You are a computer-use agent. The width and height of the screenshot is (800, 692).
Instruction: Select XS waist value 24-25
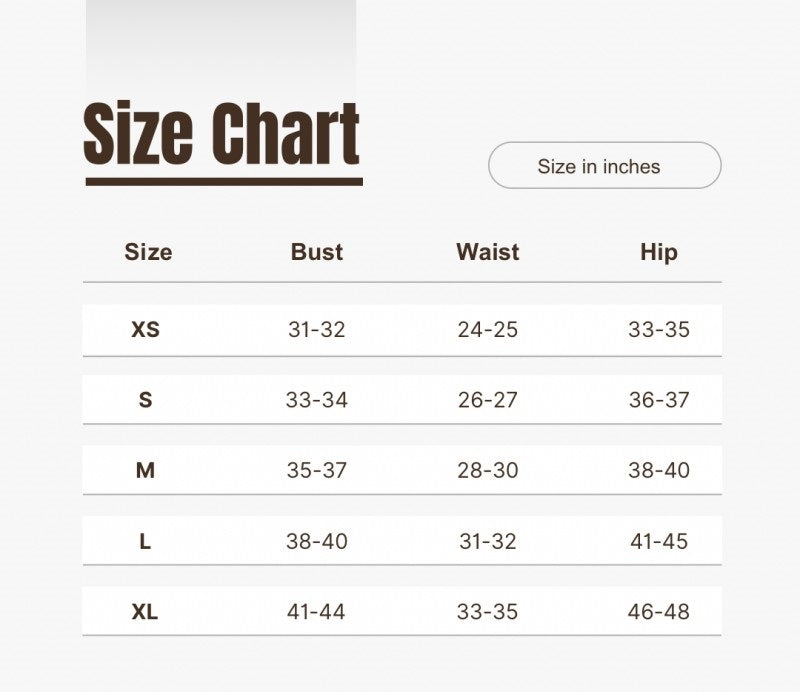click(488, 330)
